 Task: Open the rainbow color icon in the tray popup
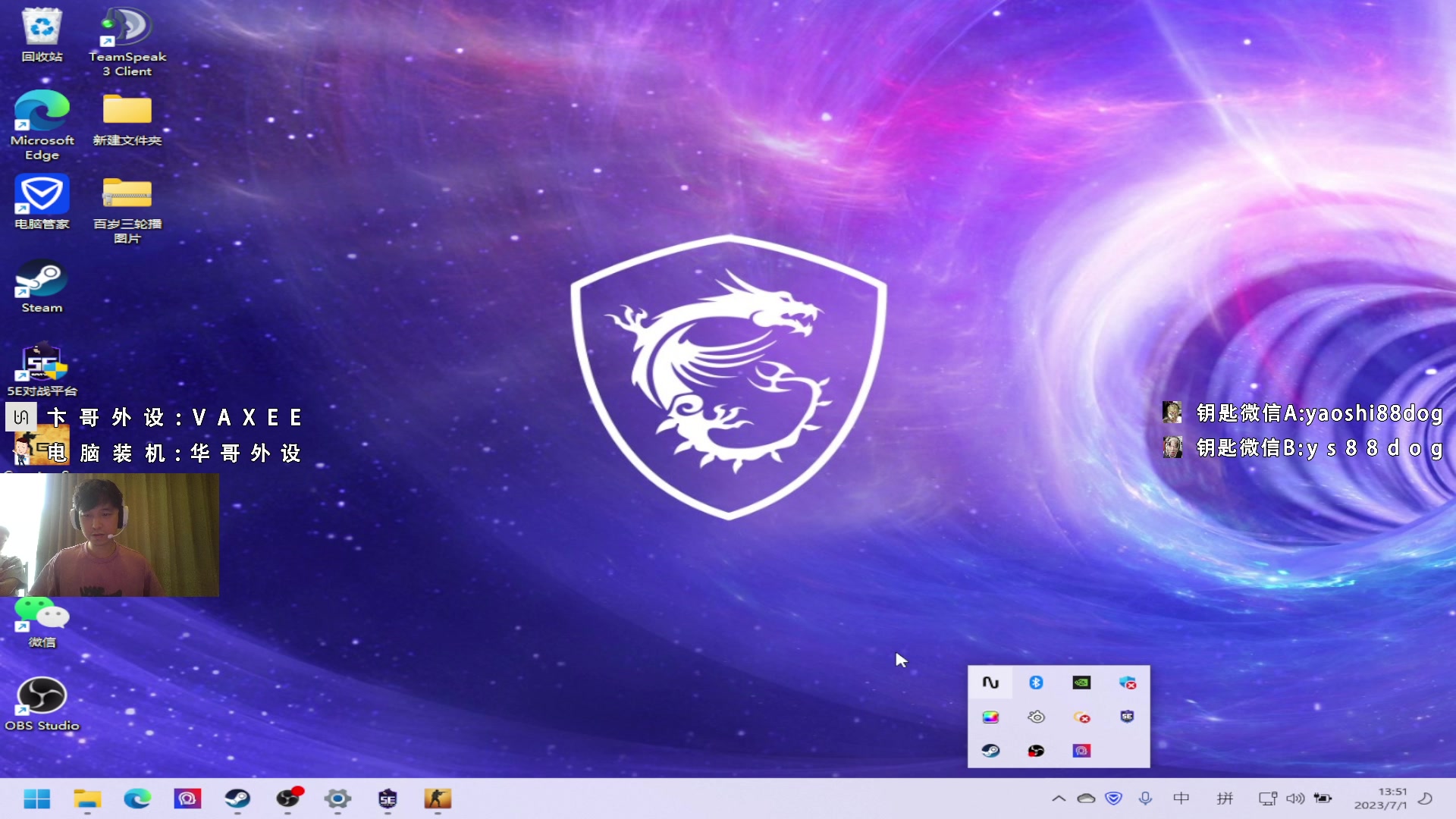click(x=990, y=717)
